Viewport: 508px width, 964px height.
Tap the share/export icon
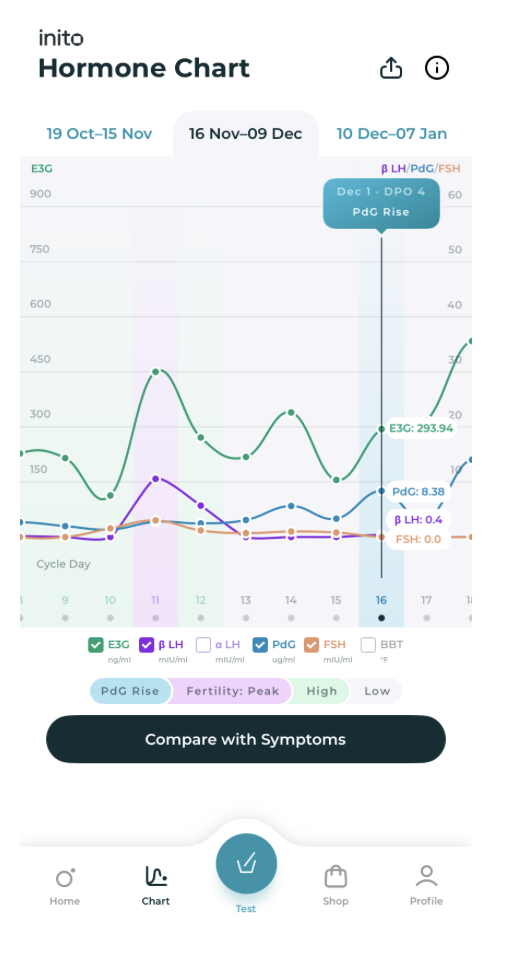(391, 68)
